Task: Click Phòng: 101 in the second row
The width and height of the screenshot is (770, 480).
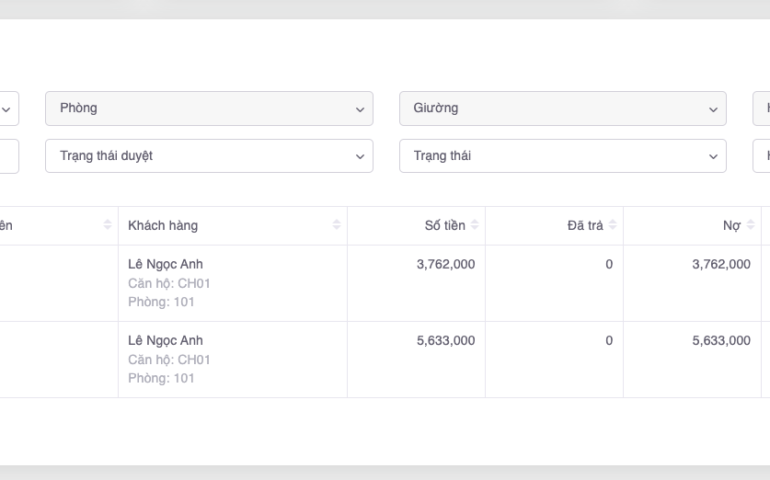Action: point(161,378)
